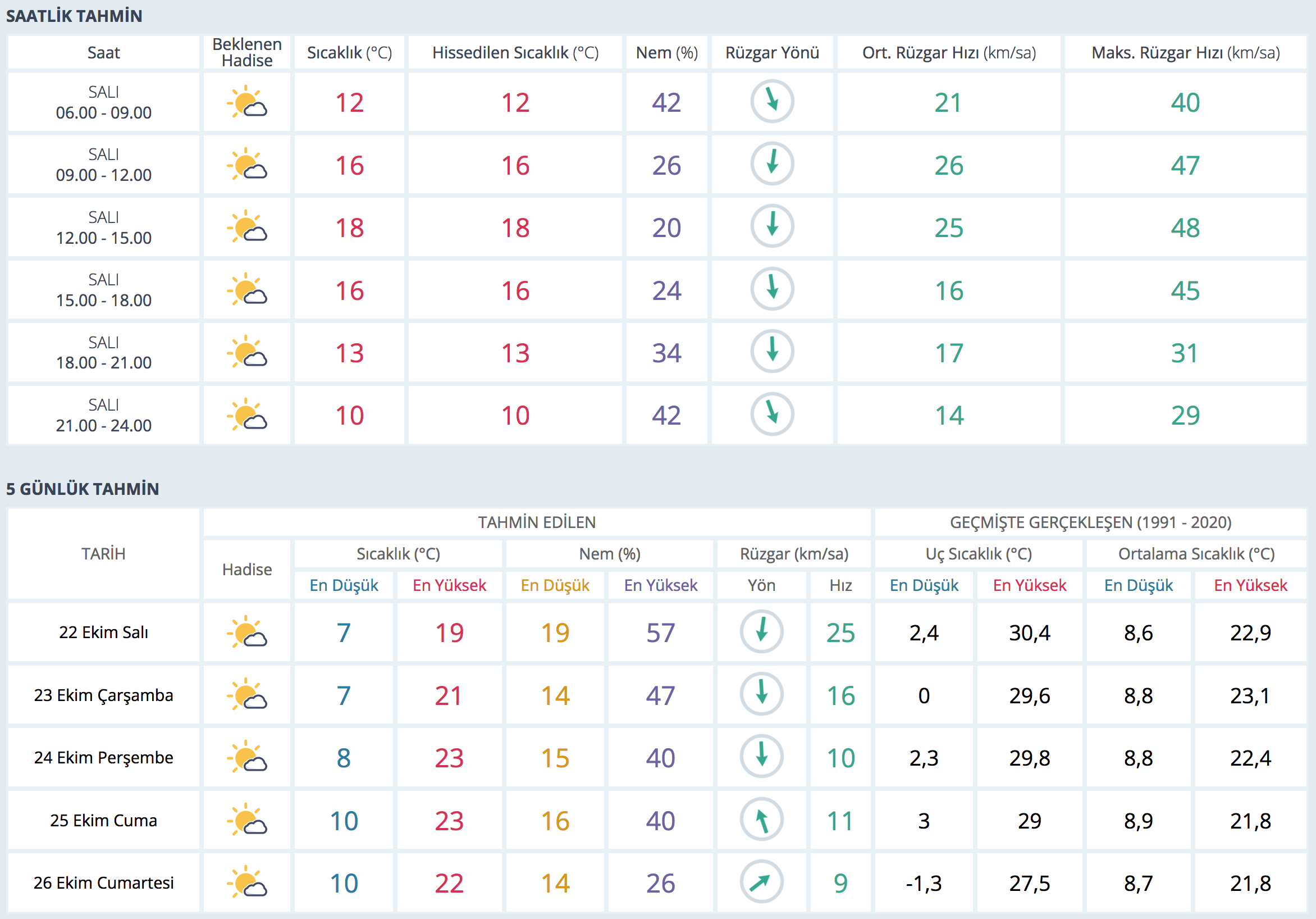Viewport: 1316px width, 919px height.
Task: Click wind direction arrow for 21.00 - 24.00
Action: [772, 414]
